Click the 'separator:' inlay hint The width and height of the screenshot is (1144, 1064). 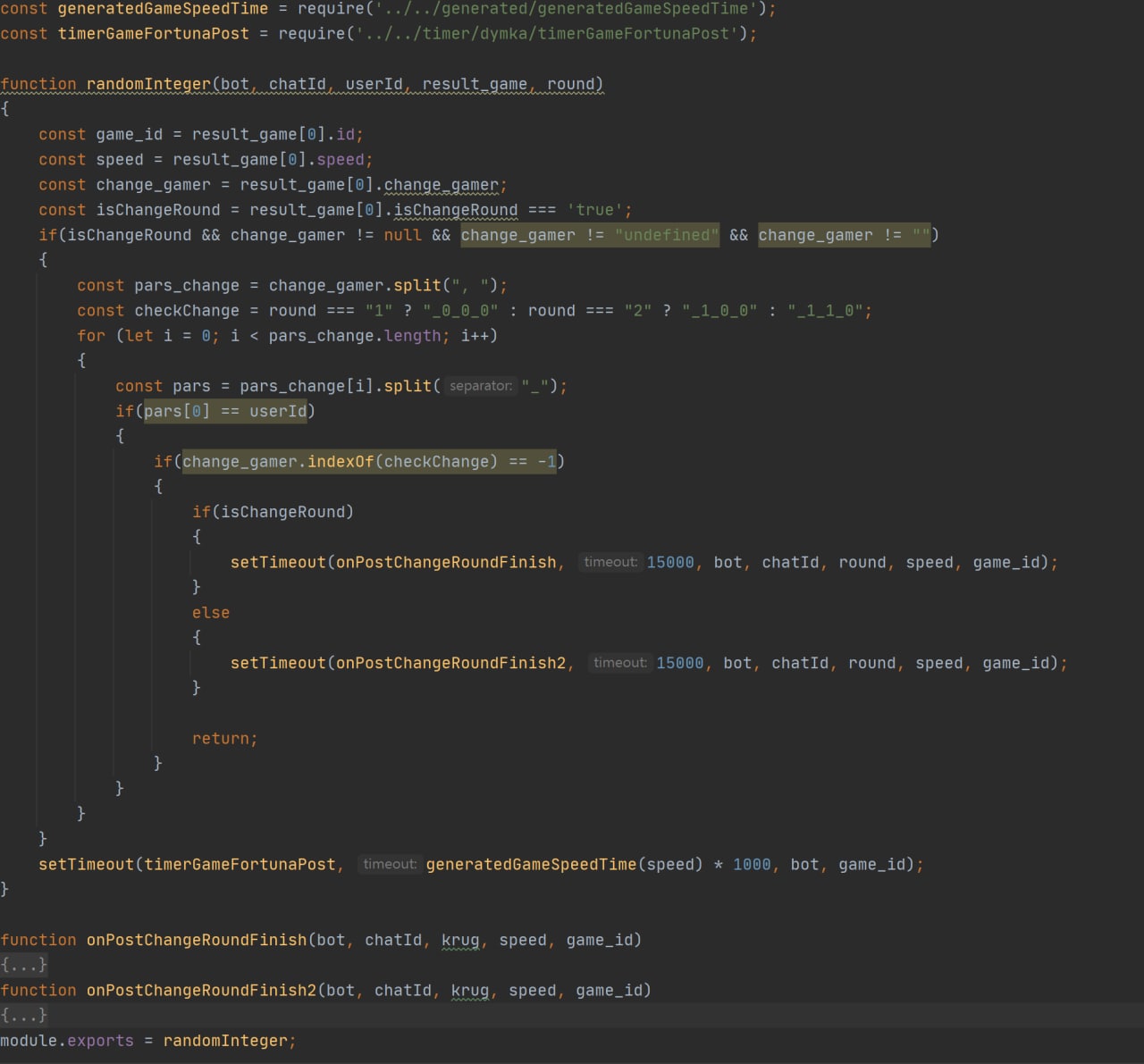point(481,386)
